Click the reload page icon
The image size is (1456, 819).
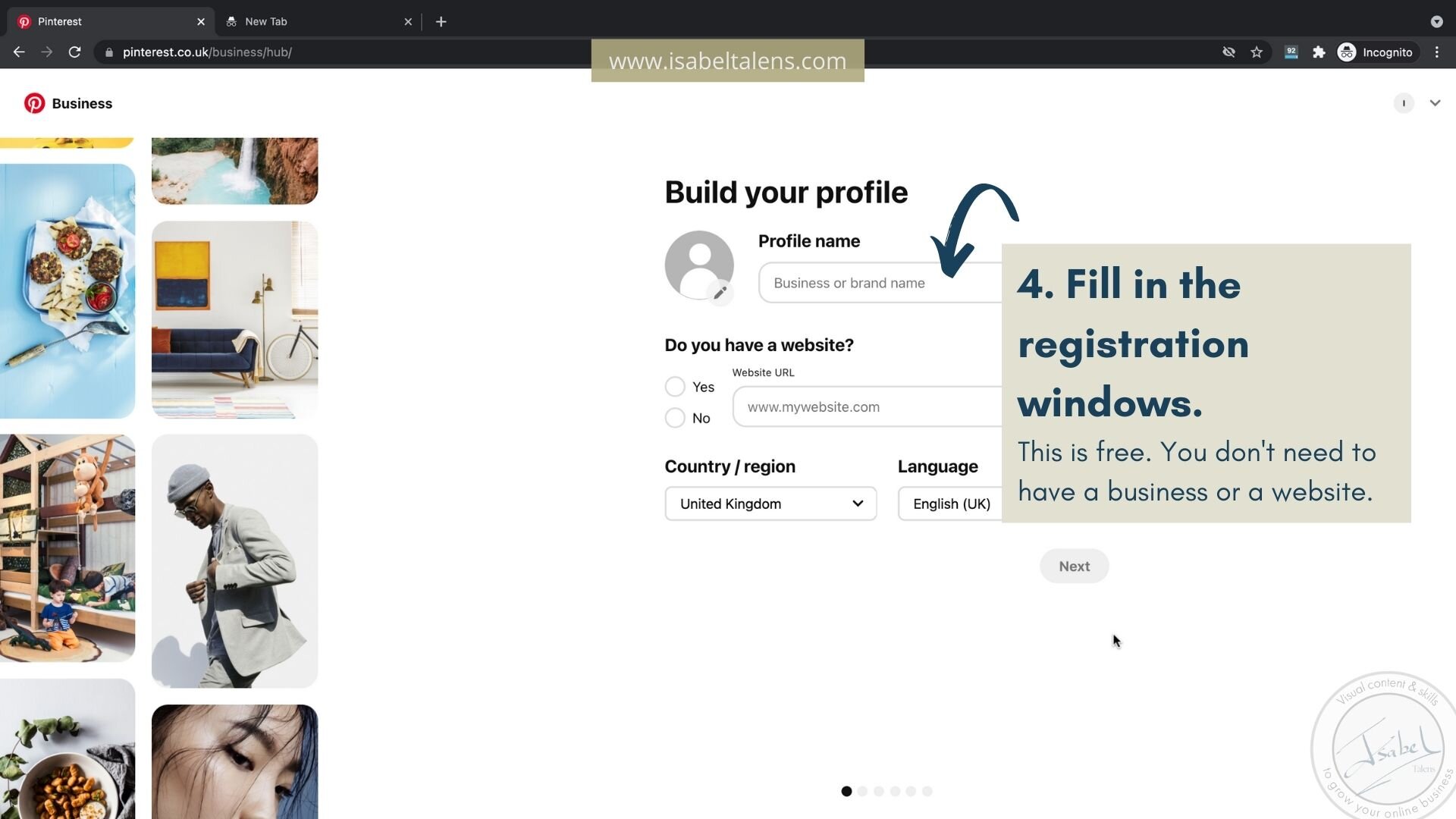click(75, 51)
